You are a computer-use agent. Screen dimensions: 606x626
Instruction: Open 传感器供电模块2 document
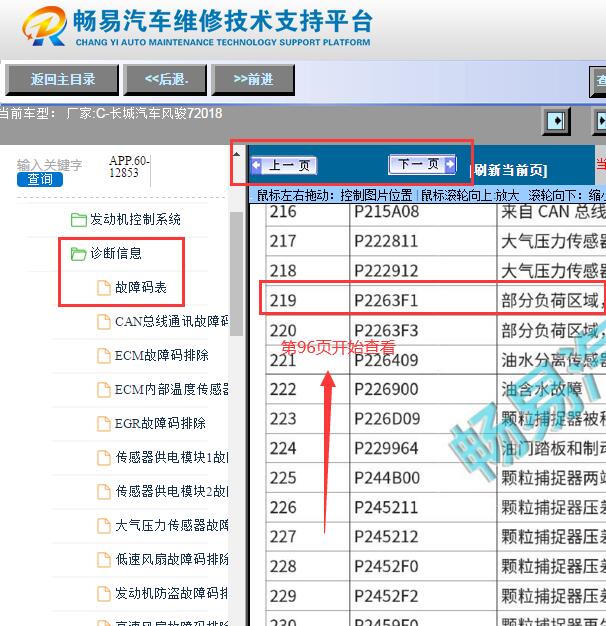172,491
